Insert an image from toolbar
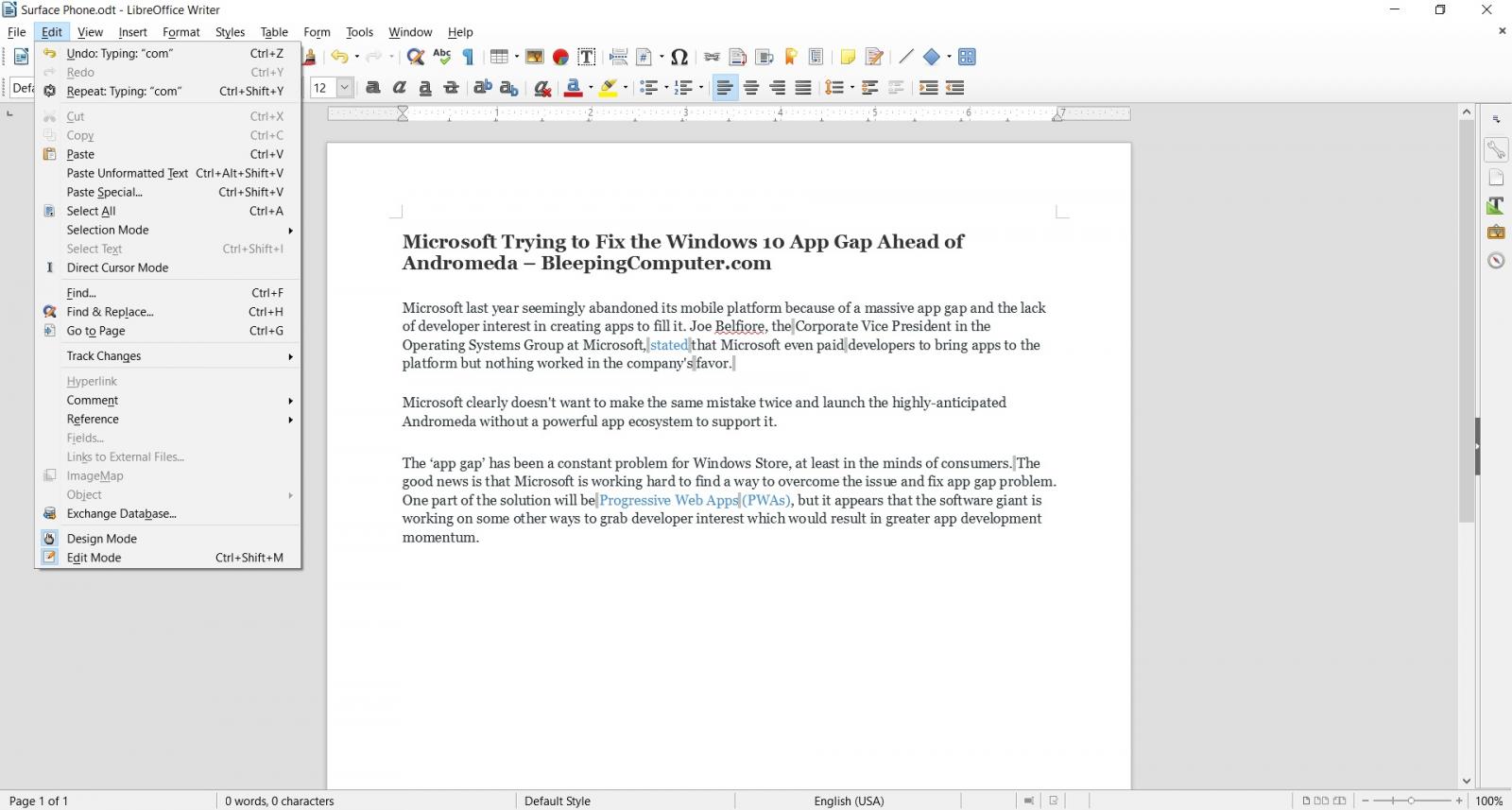1512x810 pixels. [x=535, y=57]
